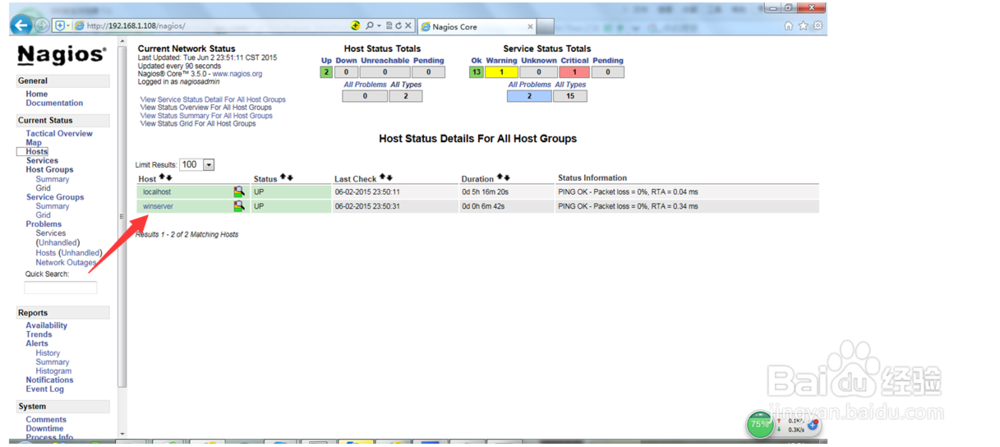
Task: Open Downtime under System
Action: click(x=45, y=429)
